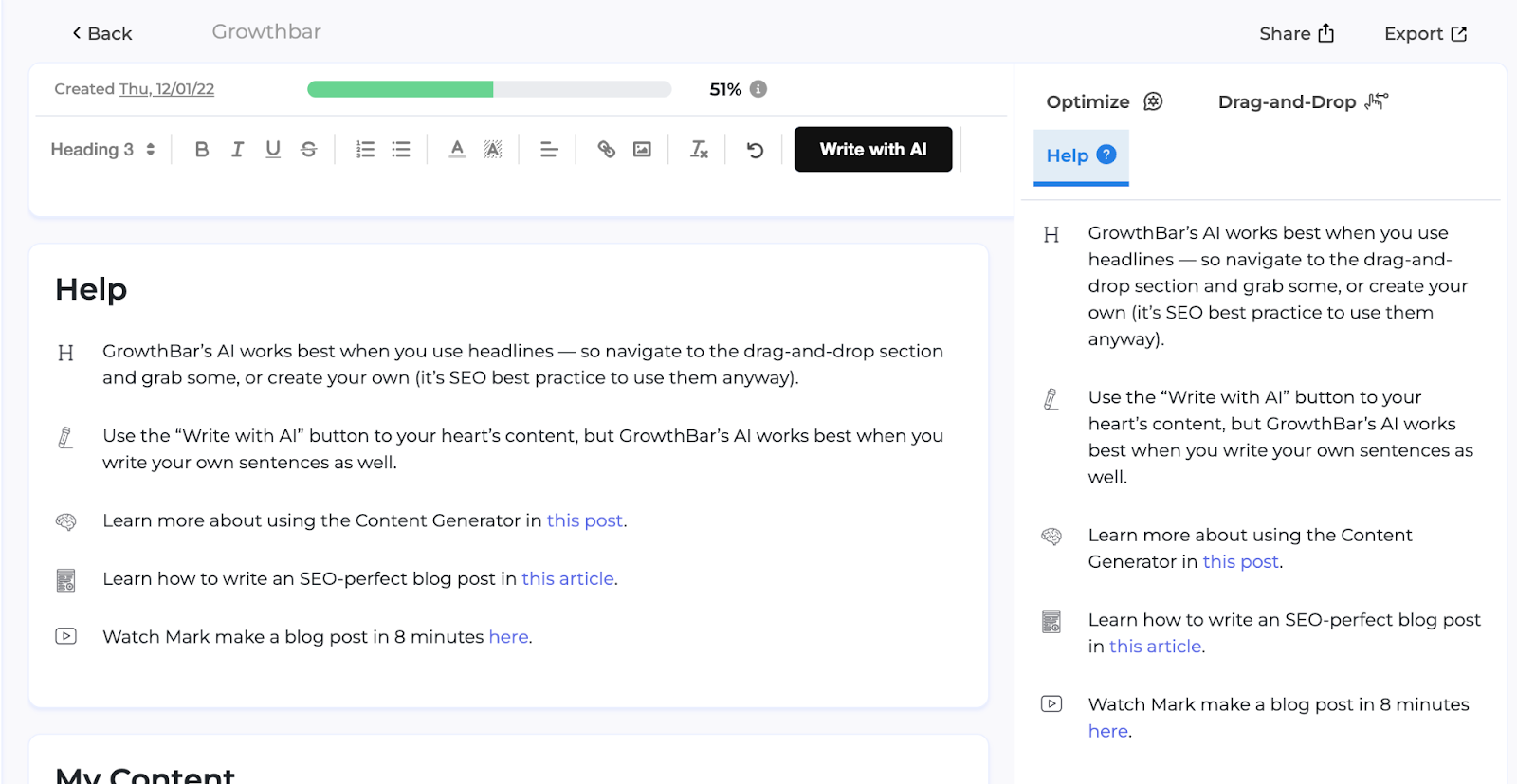
Task: Click the brain icon in the Help sidebar
Action: click(1051, 536)
